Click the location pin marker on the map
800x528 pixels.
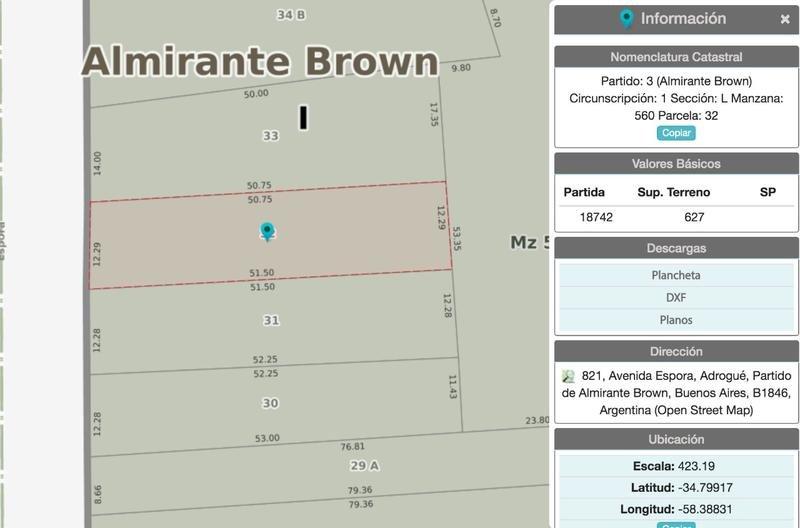267,231
